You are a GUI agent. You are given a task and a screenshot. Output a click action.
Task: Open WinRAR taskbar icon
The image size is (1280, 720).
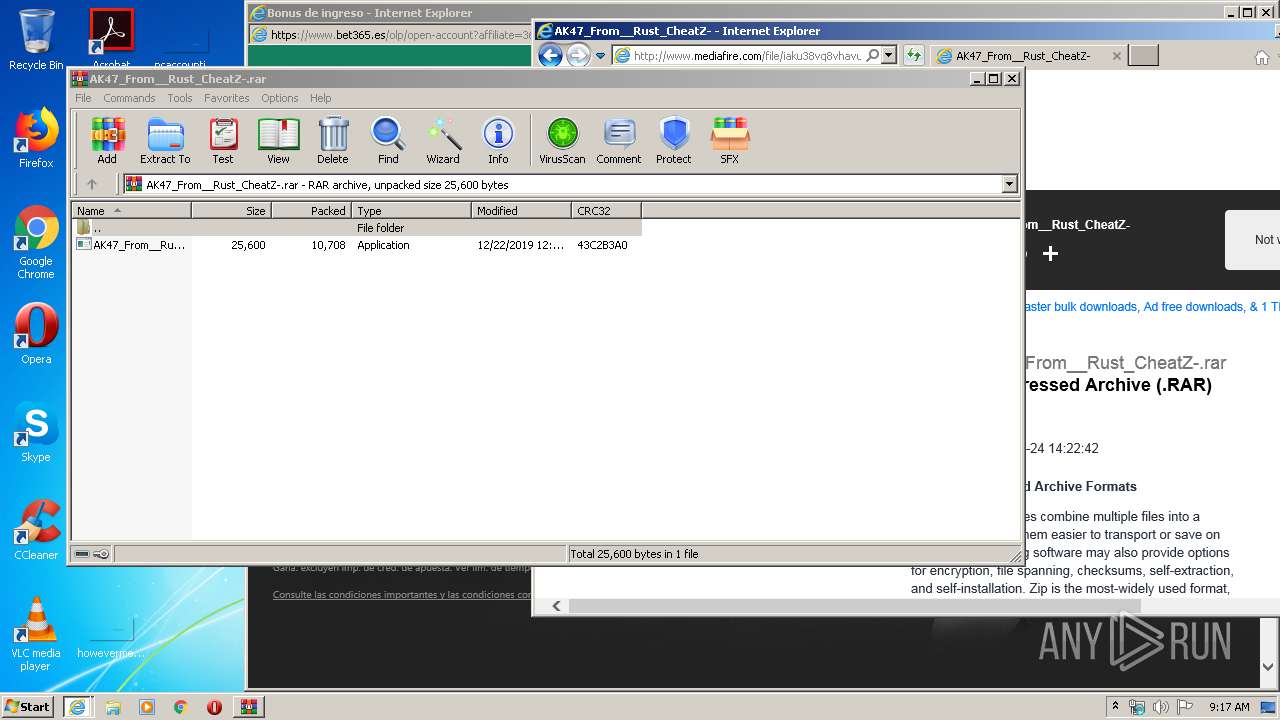[x=249, y=707]
